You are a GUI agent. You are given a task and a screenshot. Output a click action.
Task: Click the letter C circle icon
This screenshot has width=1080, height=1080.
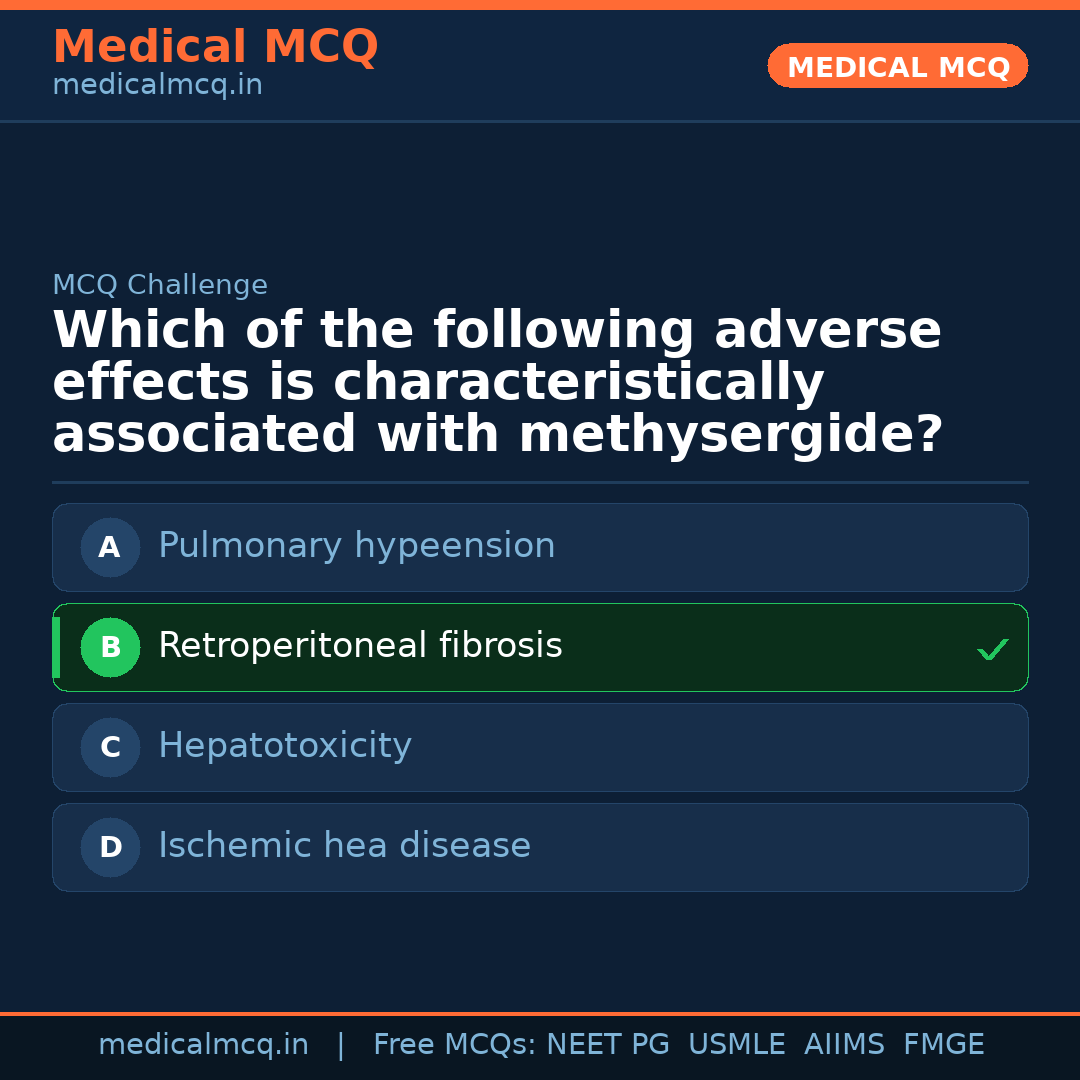click(x=110, y=747)
